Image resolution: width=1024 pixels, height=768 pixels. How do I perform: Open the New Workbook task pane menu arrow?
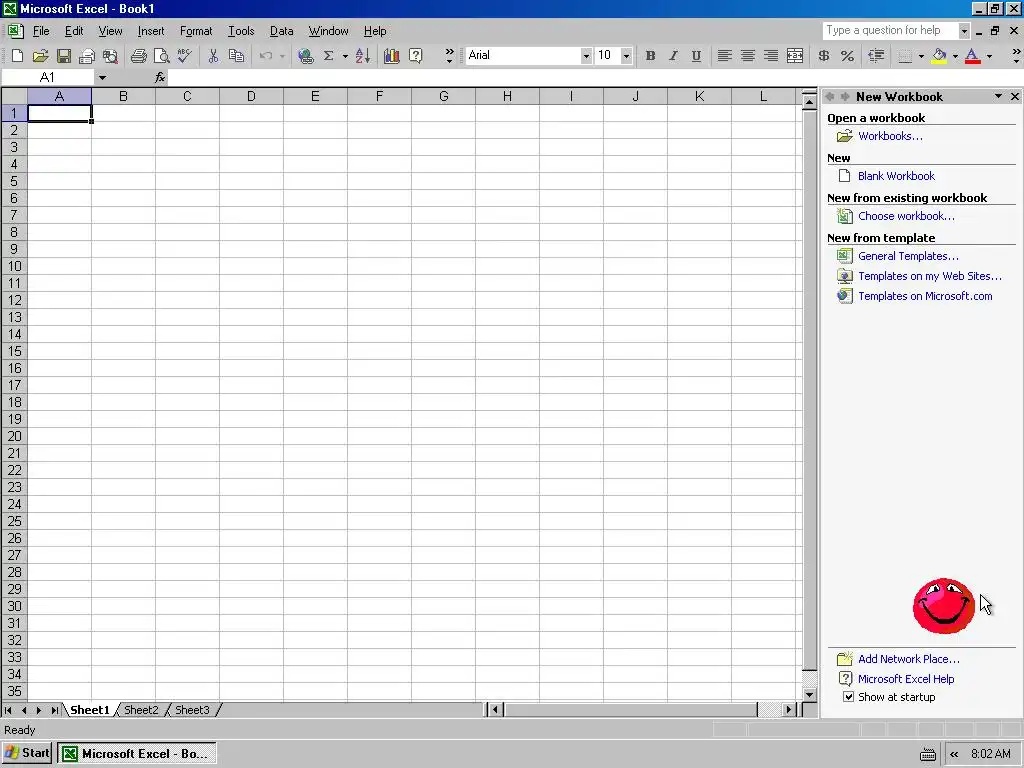pyautogui.click(x=998, y=97)
